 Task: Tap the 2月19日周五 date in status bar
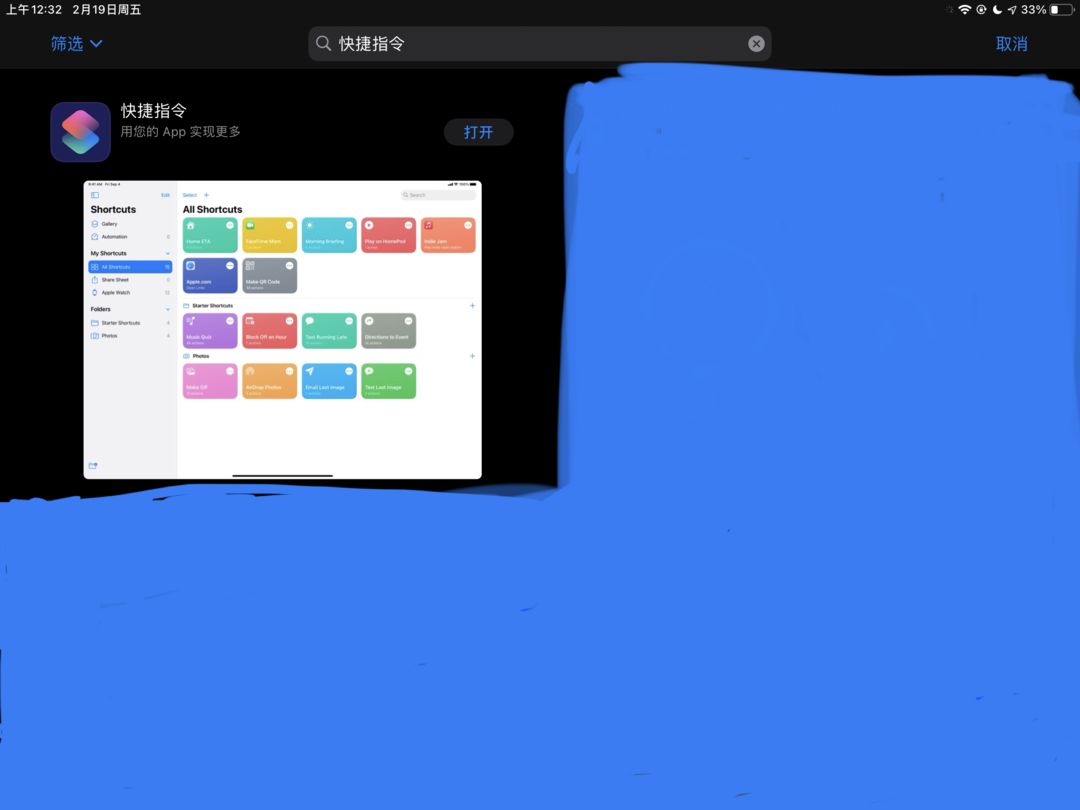coord(107,10)
